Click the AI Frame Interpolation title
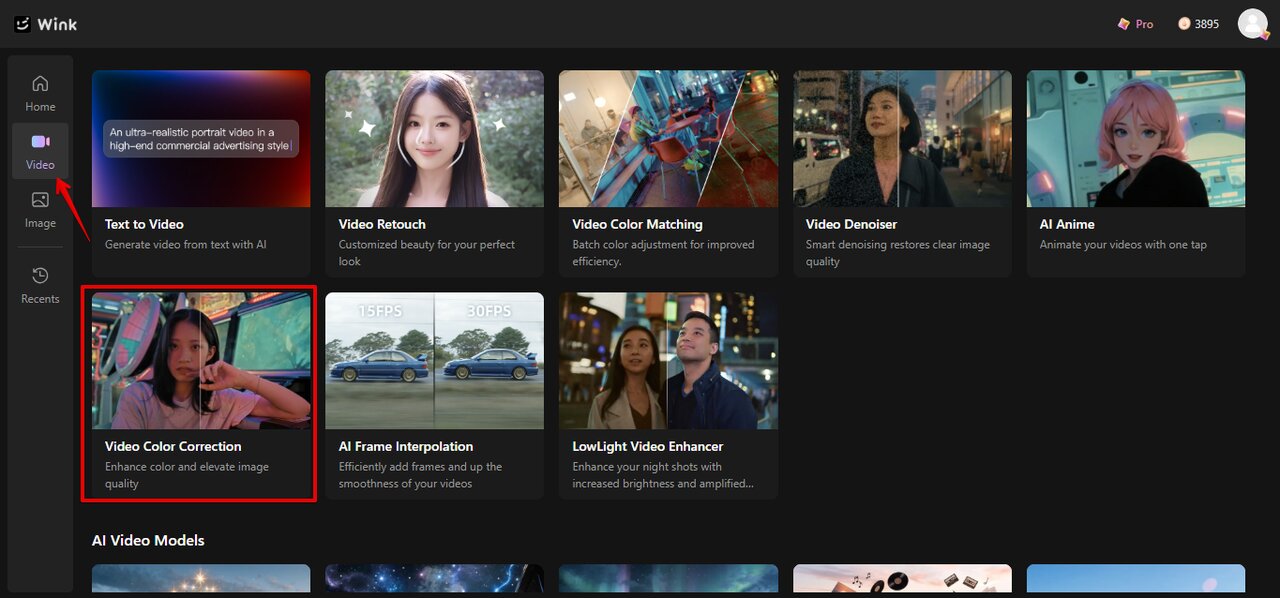Image resolution: width=1280 pixels, height=598 pixels. coord(406,446)
